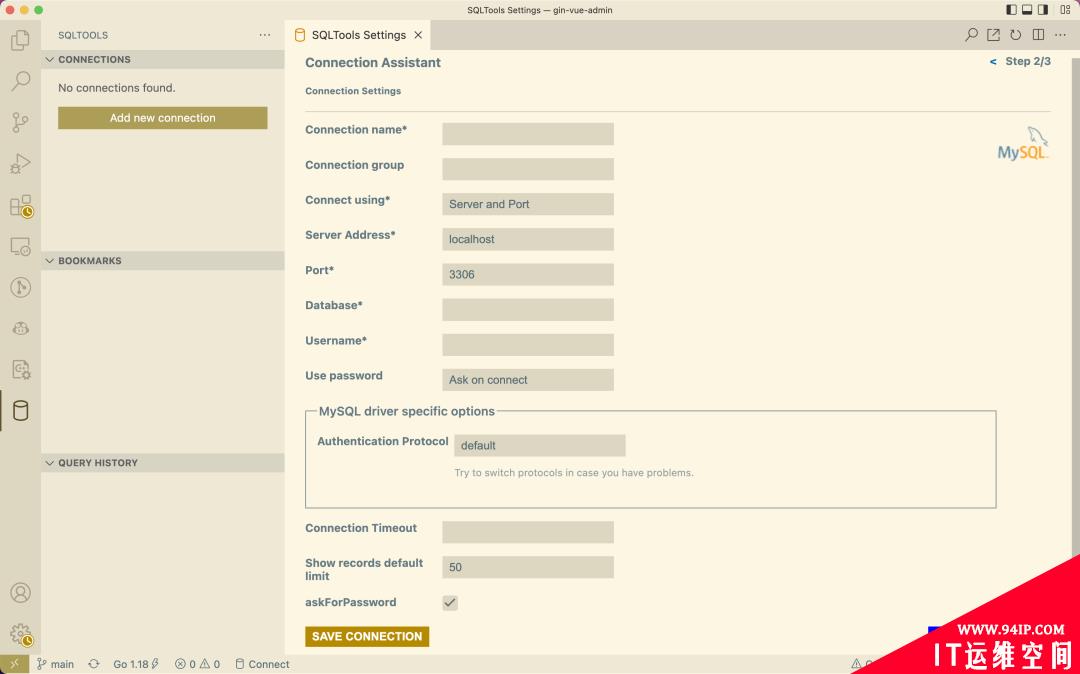Open the Remote Explorer view

tap(21, 246)
